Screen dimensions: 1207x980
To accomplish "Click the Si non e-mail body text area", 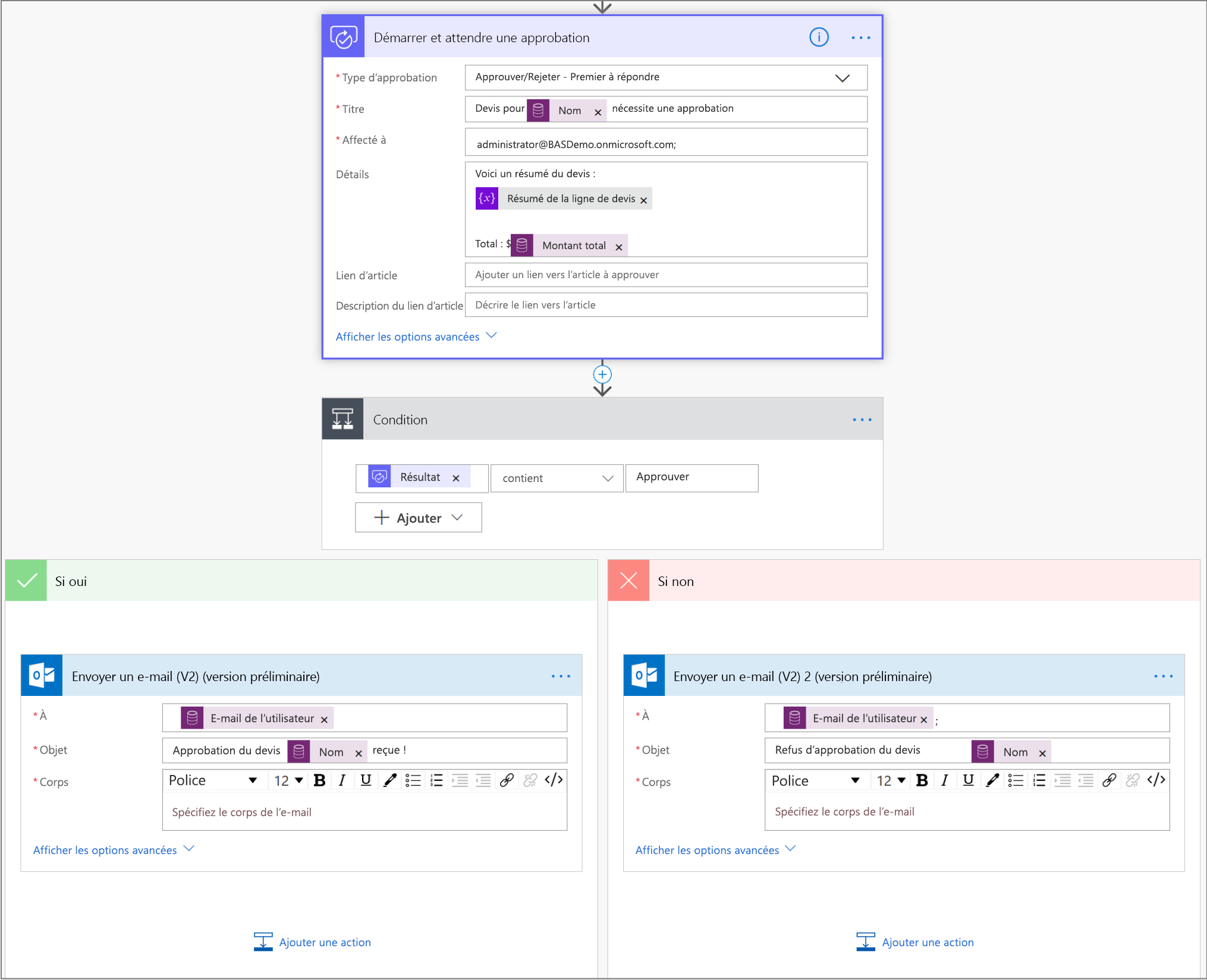I will pyautogui.click(x=967, y=812).
